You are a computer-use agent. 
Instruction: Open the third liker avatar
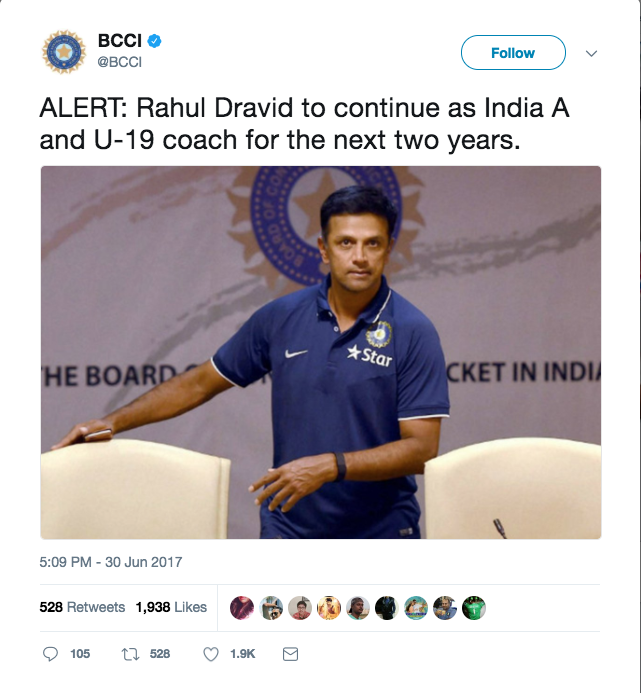[300, 608]
